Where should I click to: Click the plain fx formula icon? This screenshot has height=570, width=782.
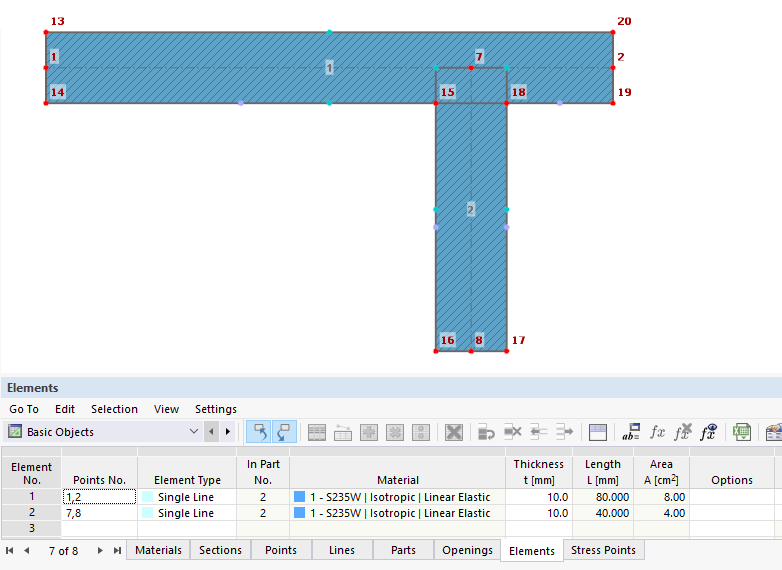coord(657,432)
